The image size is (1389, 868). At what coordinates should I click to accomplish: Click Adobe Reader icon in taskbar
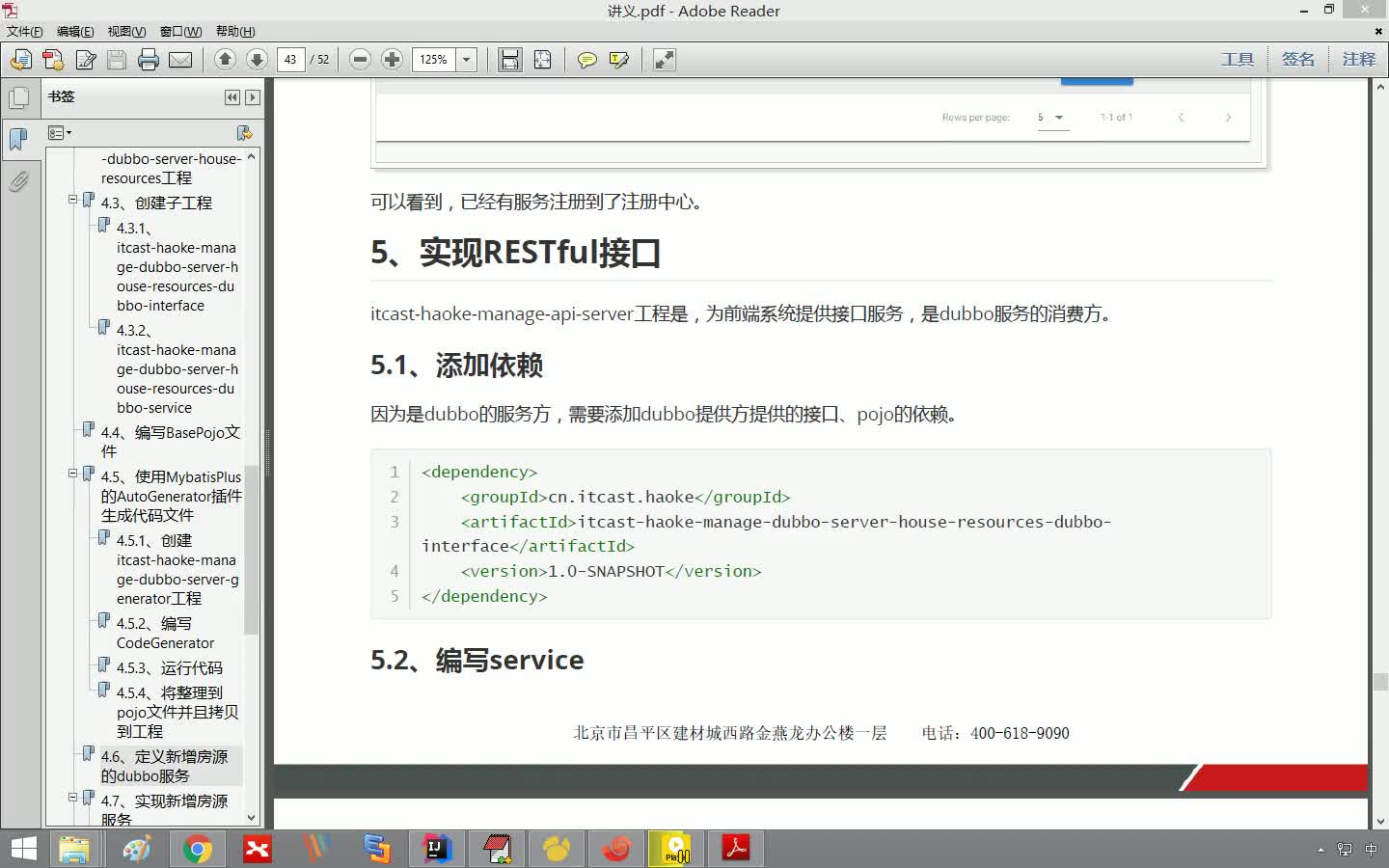click(736, 849)
